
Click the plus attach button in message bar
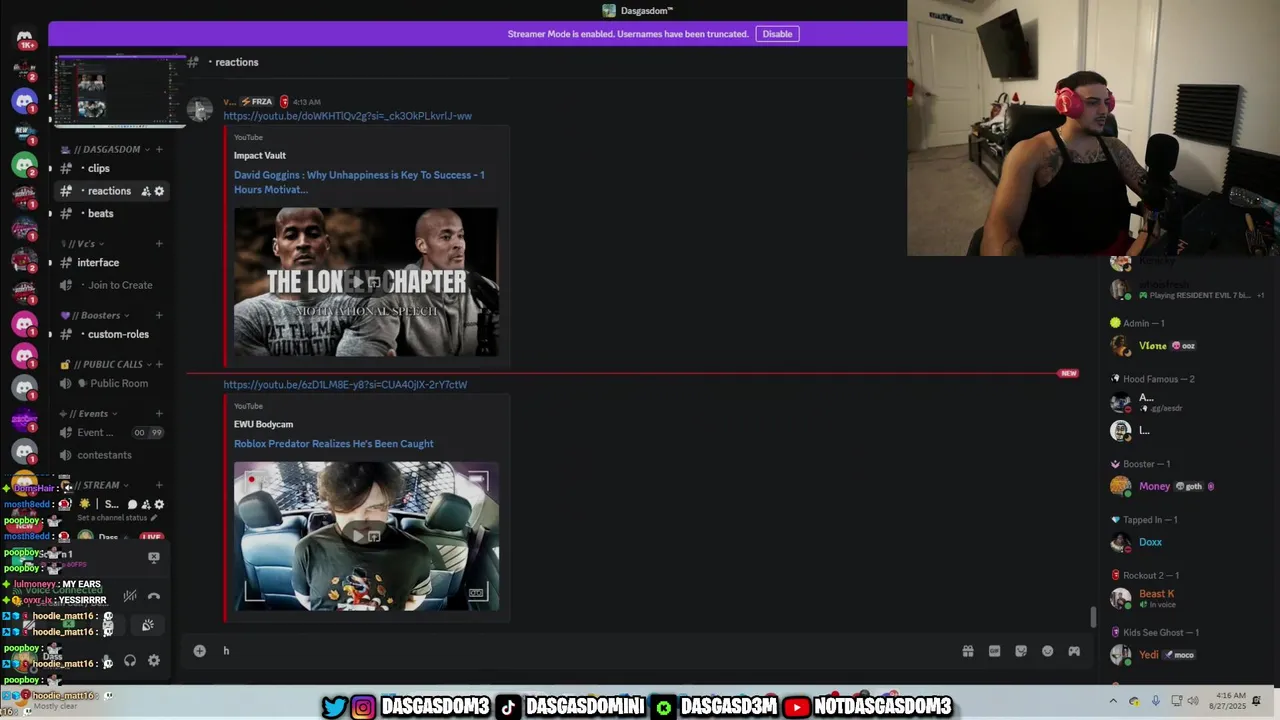pyautogui.click(x=200, y=651)
